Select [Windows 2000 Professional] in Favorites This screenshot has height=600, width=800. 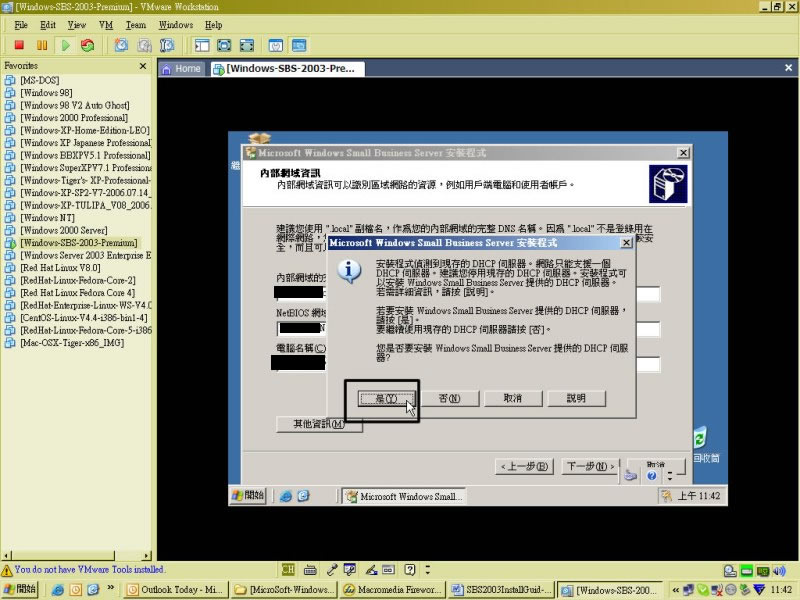coord(74,118)
